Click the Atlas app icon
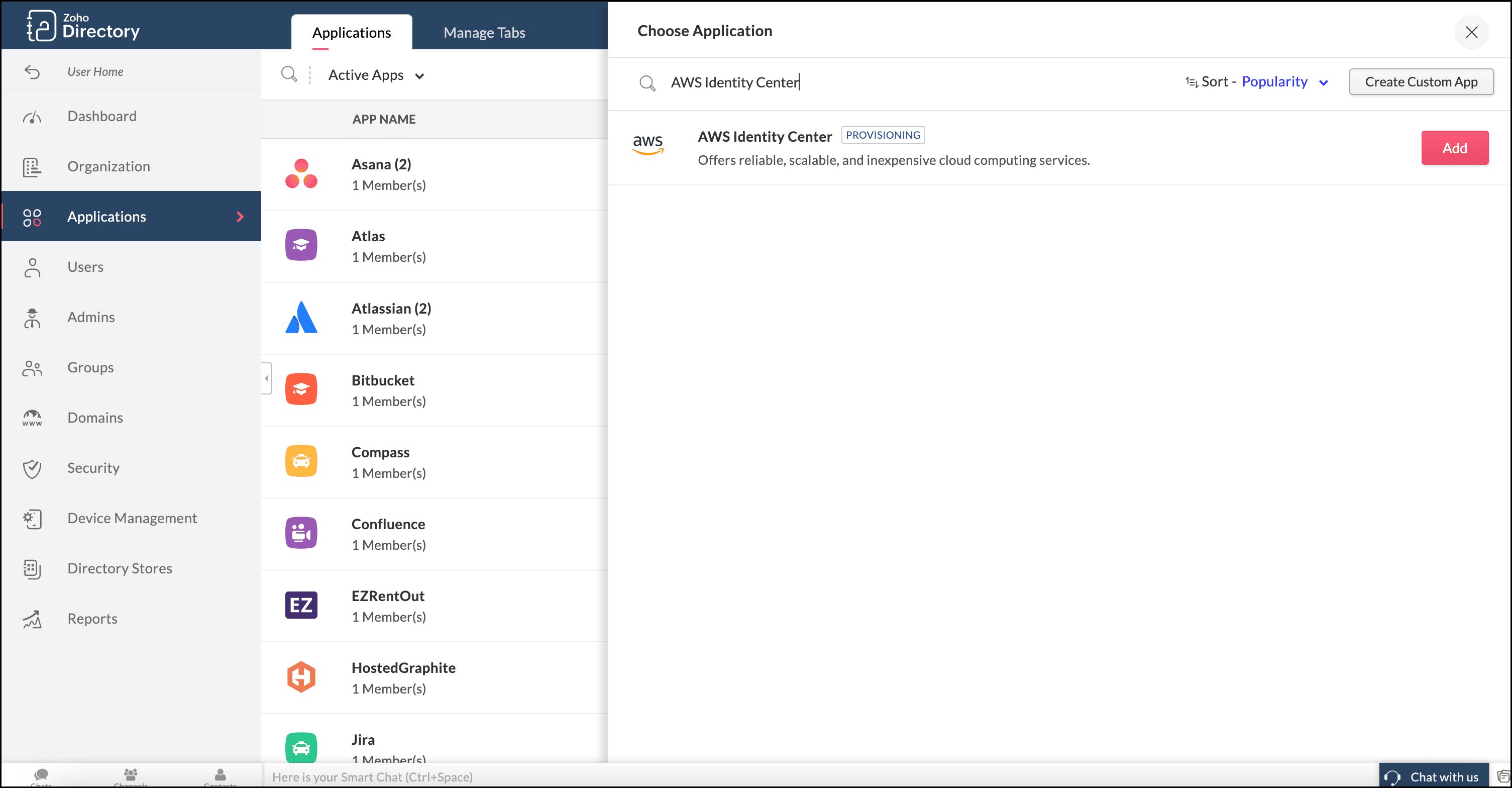 (301, 245)
